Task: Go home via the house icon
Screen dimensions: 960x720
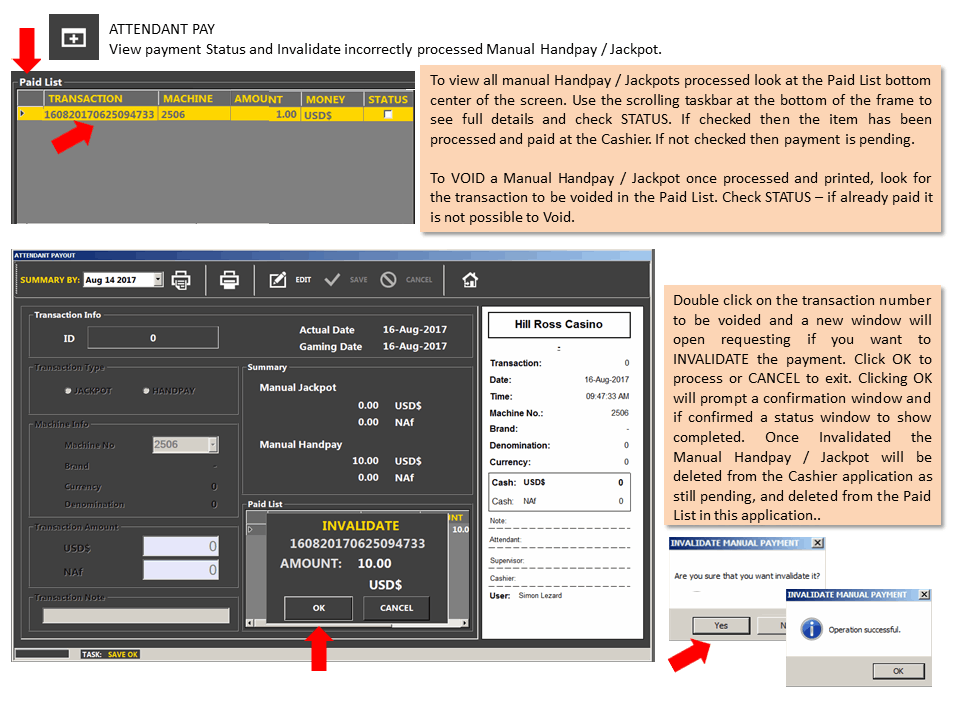Action: 470,280
